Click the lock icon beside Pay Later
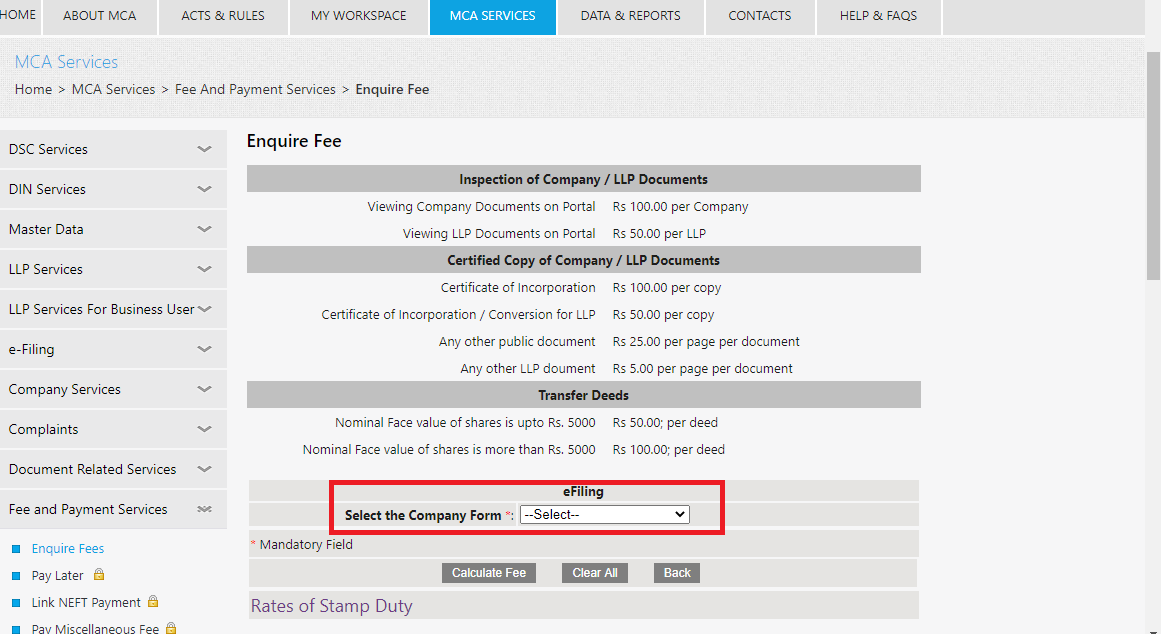This screenshot has height=634, width=1161. 99,575
